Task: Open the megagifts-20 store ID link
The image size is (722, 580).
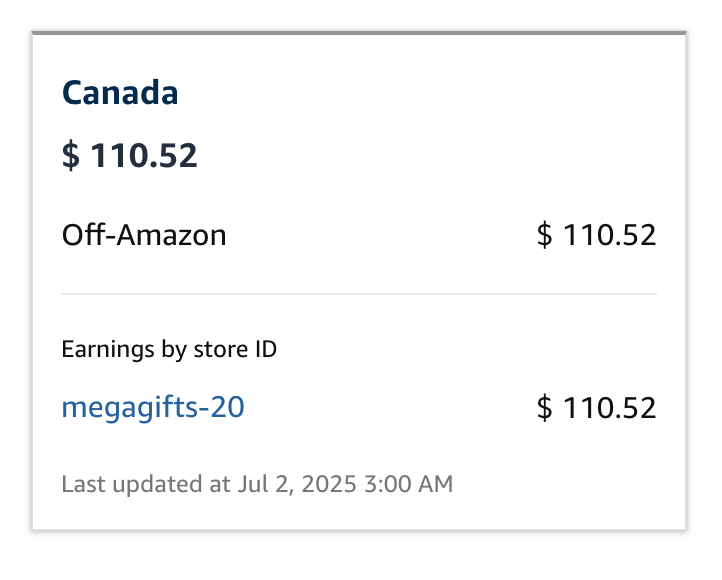Action: coord(153,407)
